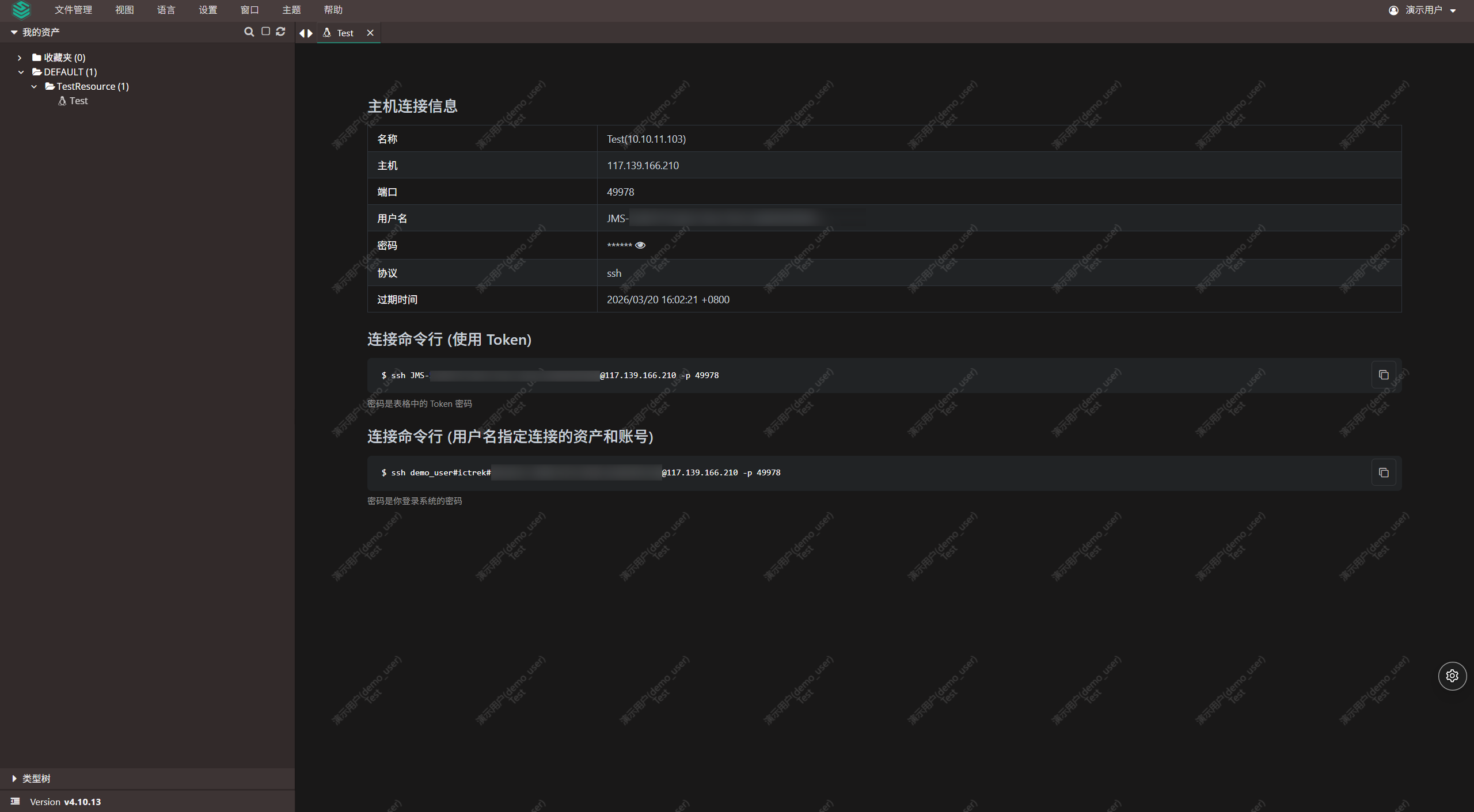Click the Linux icon beside Test asset
The width and height of the screenshot is (1474, 812).
click(62, 101)
